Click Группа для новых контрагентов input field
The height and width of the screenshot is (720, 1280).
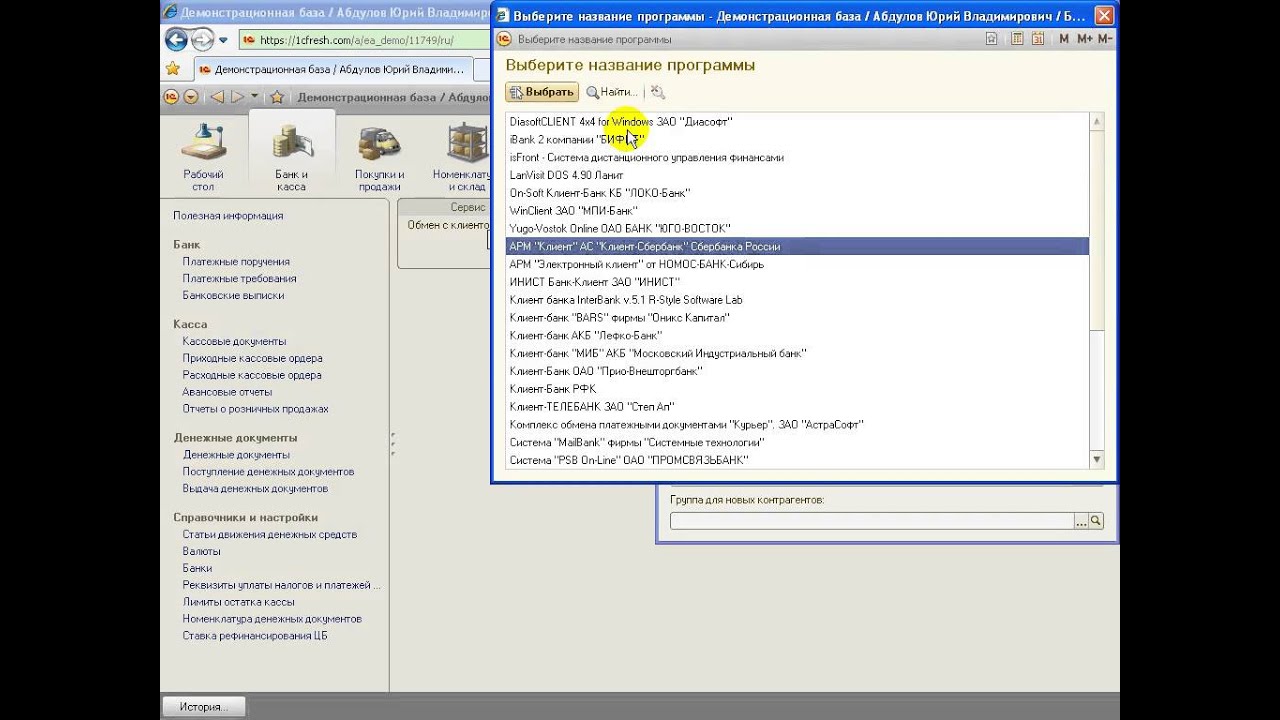click(x=871, y=521)
